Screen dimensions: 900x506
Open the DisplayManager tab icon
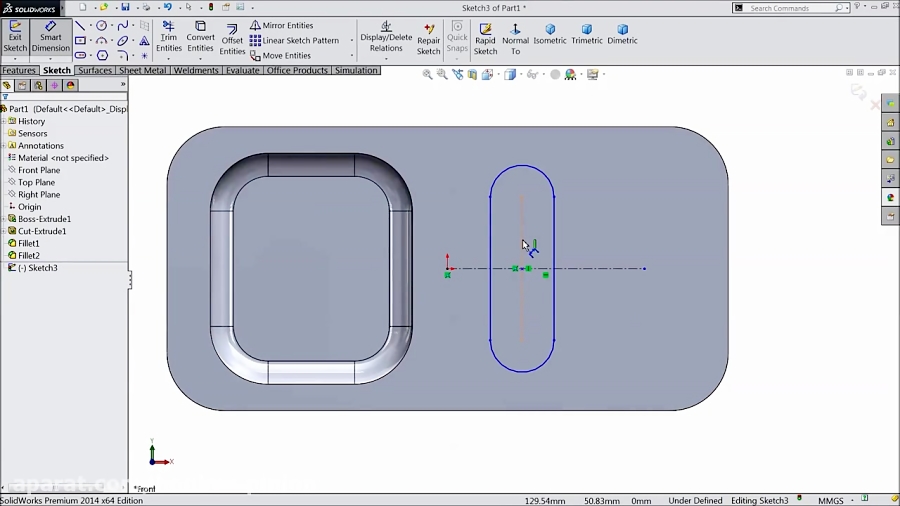[71, 85]
